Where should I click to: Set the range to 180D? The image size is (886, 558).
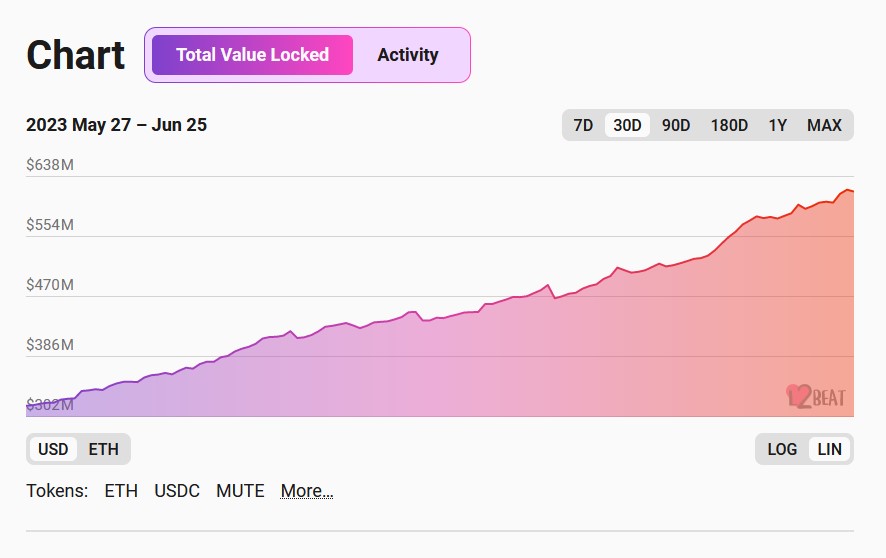(729, 125)
